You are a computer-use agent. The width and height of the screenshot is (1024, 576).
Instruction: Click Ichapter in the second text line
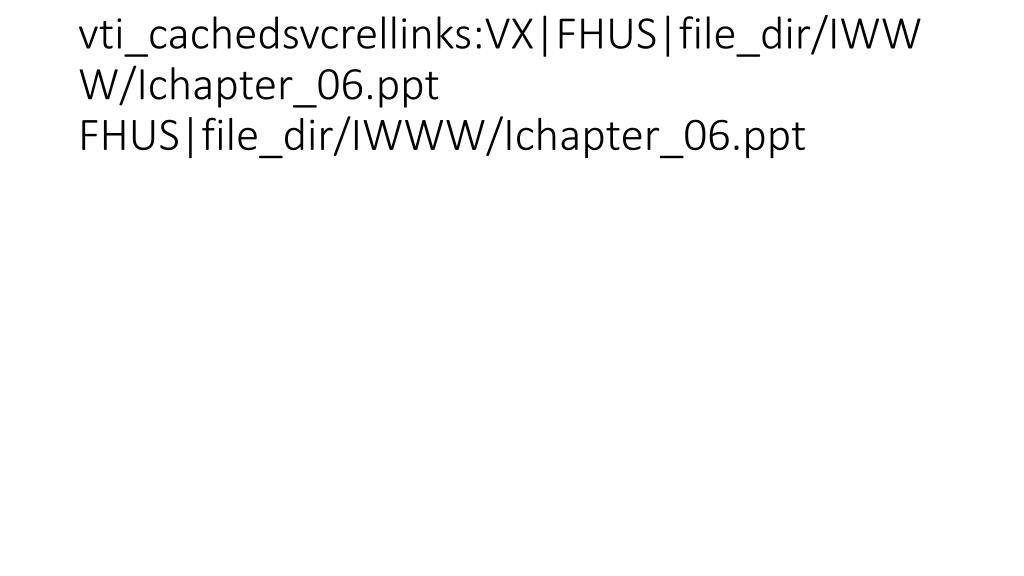(x=214, y=86)
